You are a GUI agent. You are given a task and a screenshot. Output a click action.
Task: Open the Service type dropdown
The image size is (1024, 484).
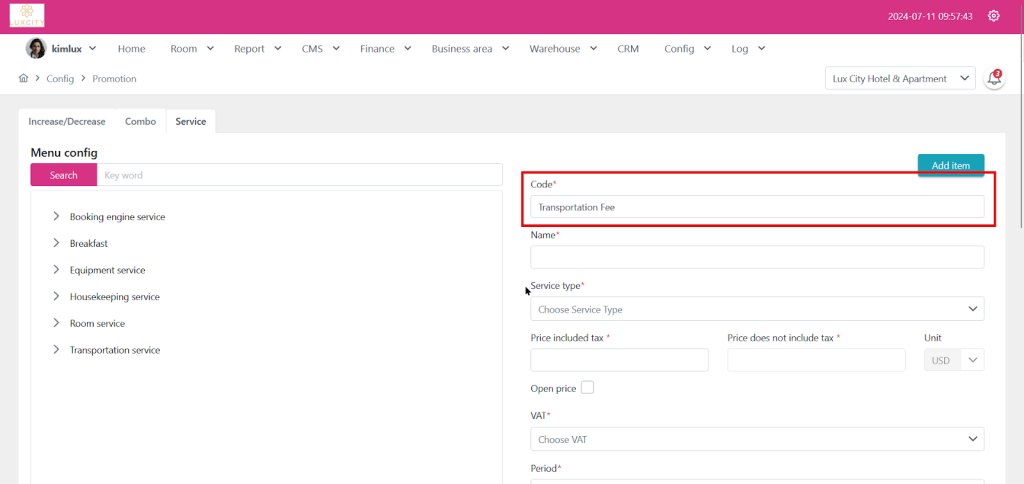coord(756,309)
